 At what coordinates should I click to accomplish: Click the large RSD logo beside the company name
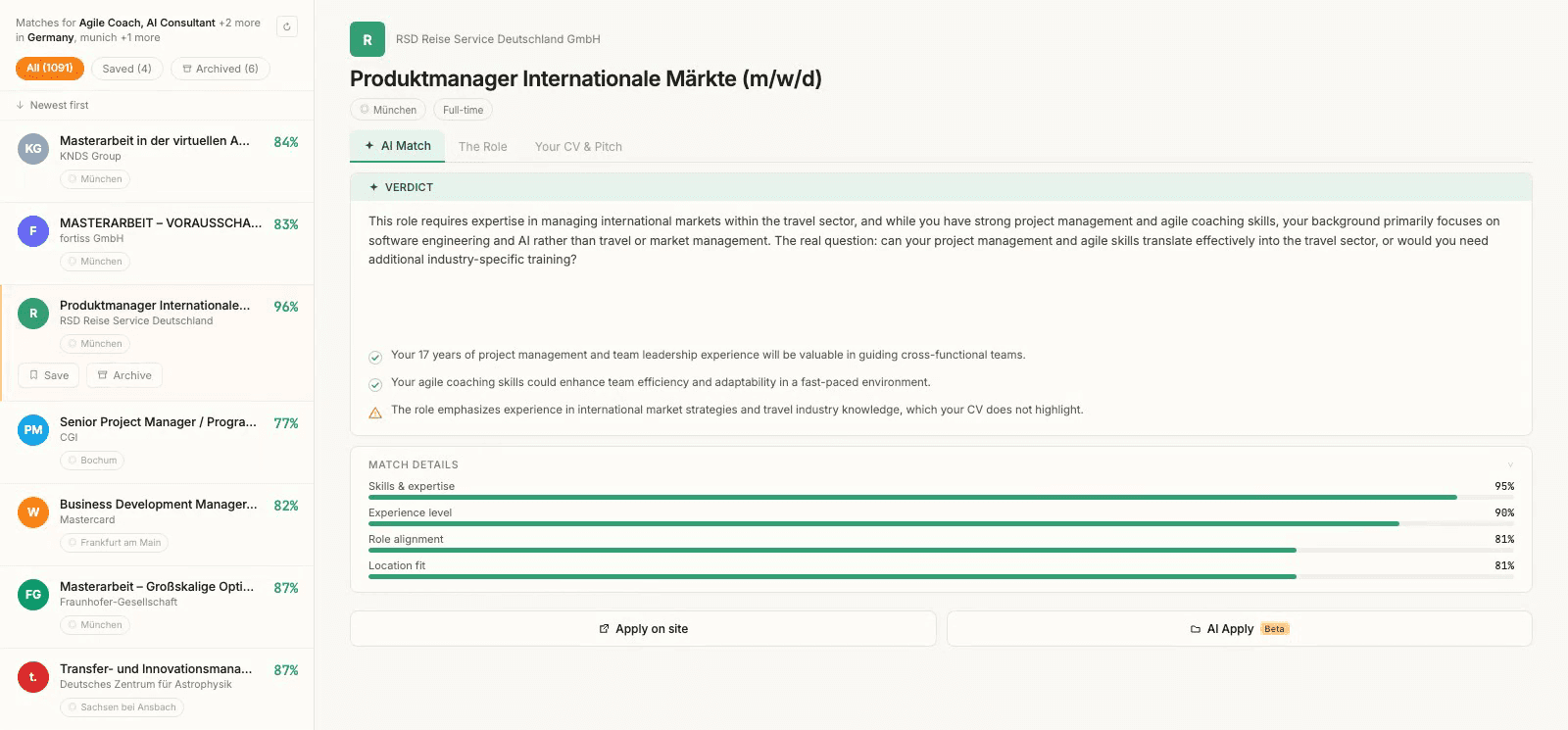[367, 40]
